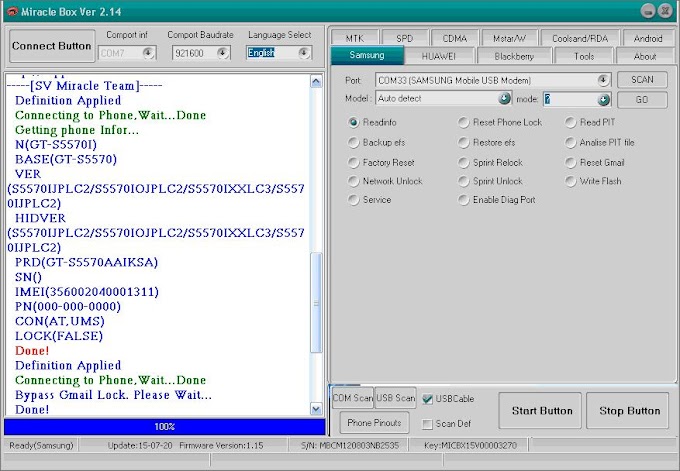Switch to the HUAWEI tab

click(439, 56)
